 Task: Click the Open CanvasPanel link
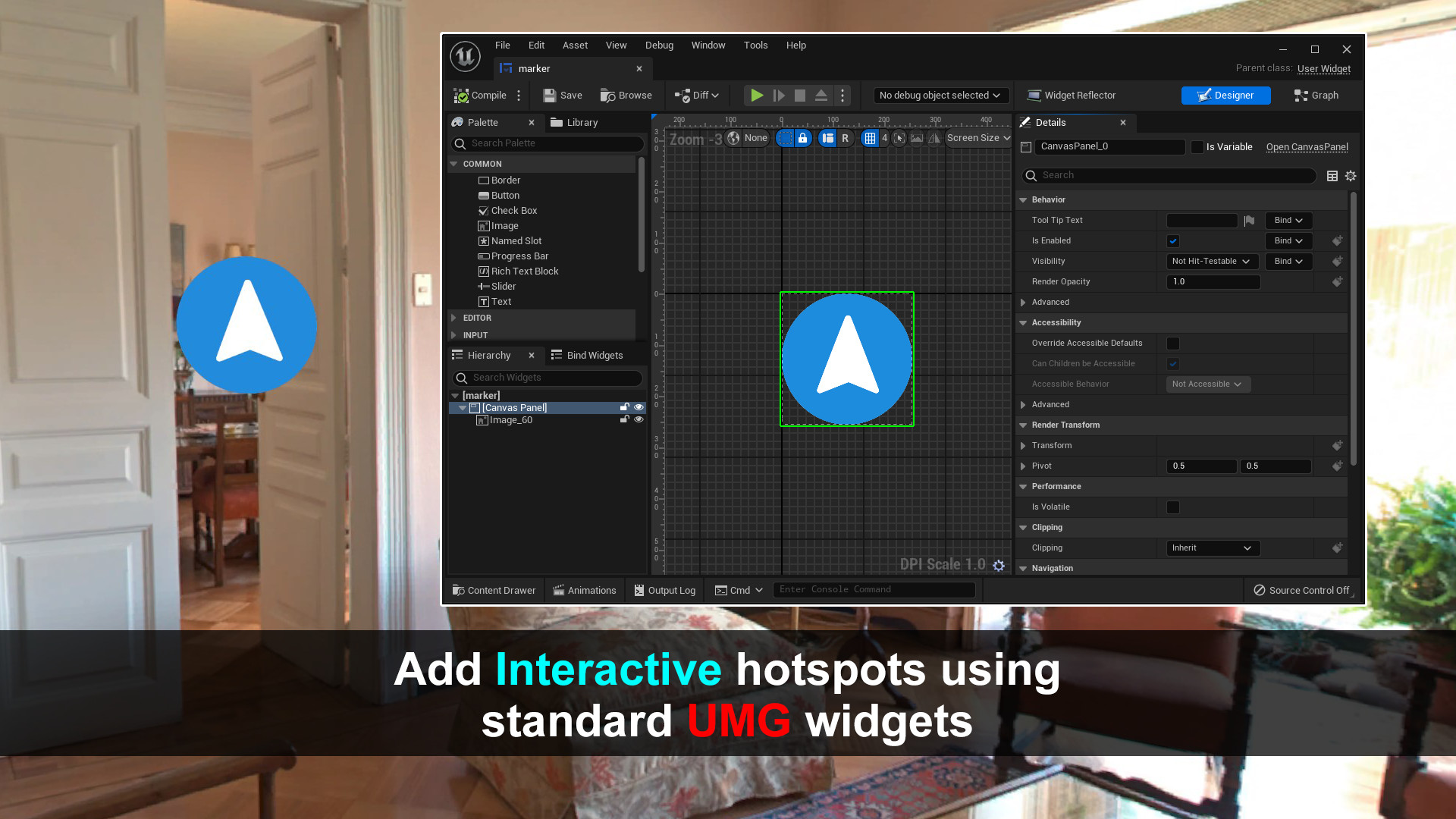pos(1307,146)
